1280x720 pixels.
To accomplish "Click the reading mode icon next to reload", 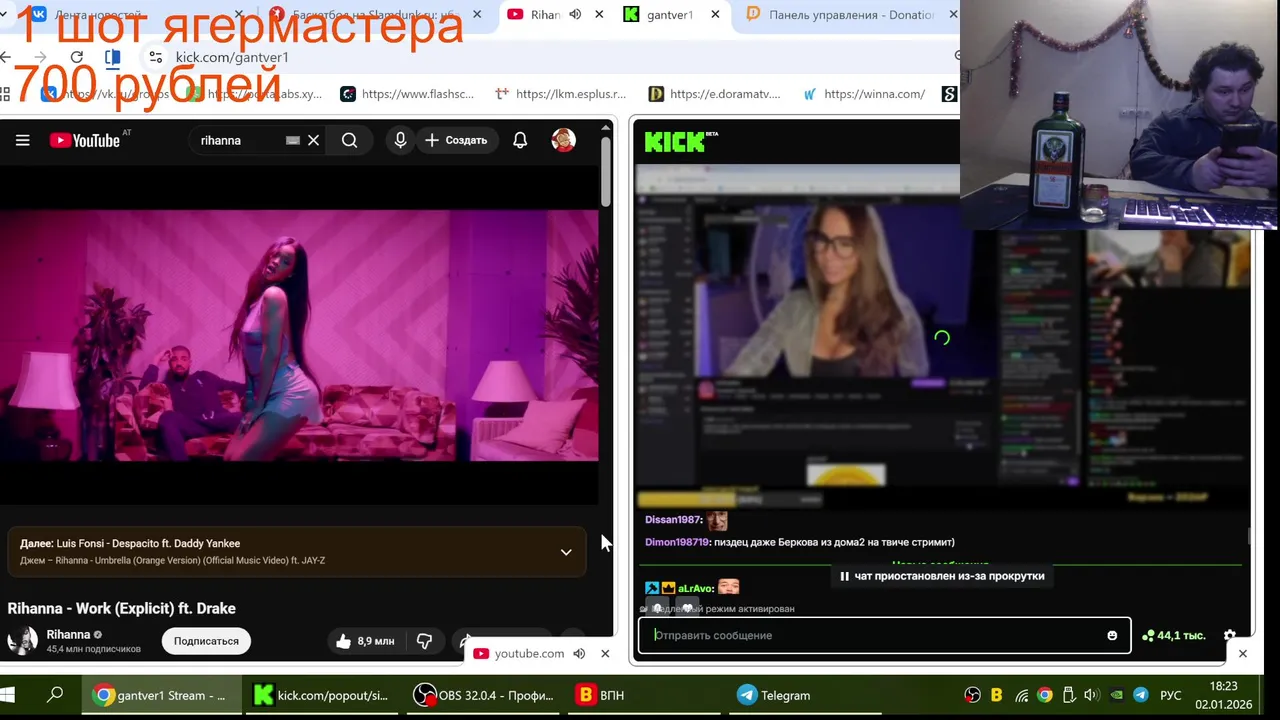I will pos(112,57).
